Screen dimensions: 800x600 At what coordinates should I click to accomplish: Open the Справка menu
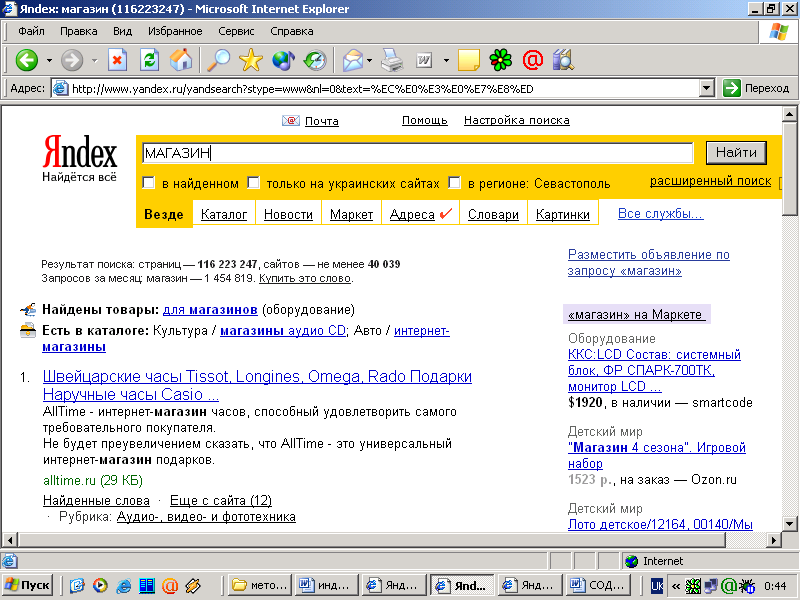(291, 31)
